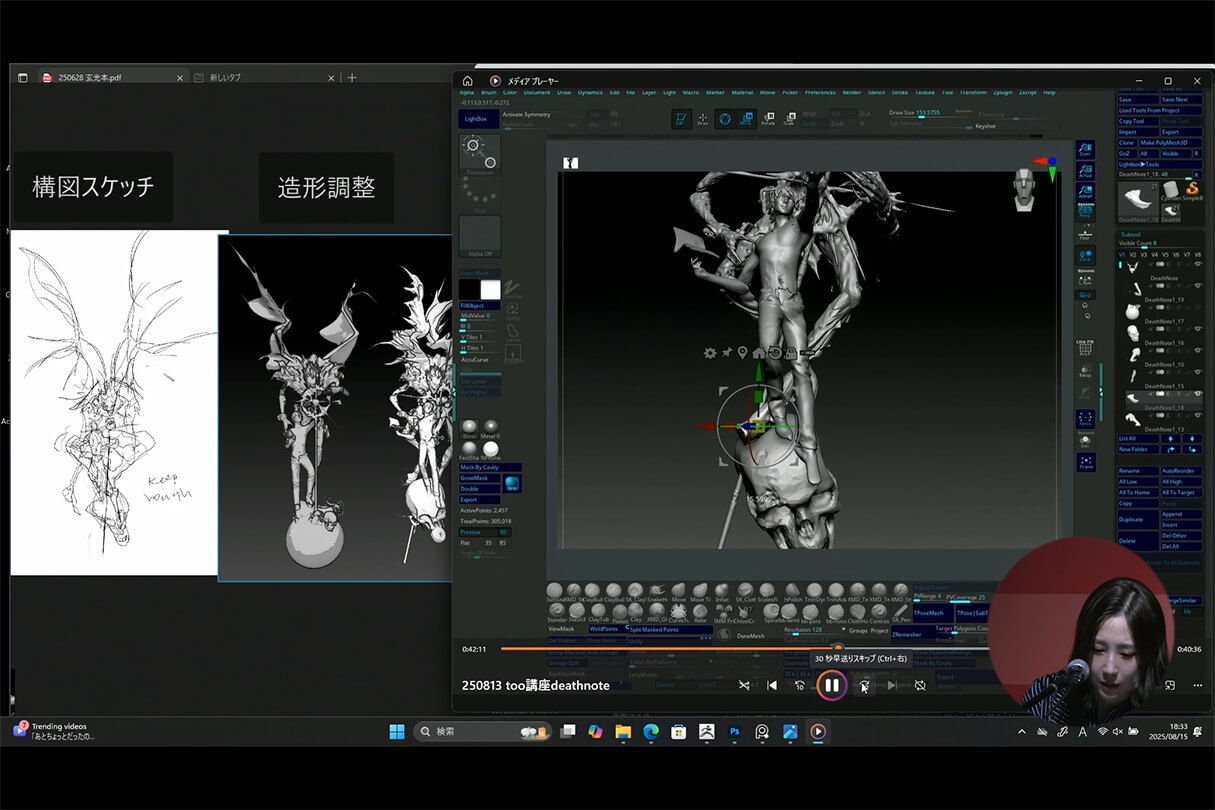Open the player's more options menu
The image size is (1215, 810).
pyautogui.click(x=1197, y=685)
